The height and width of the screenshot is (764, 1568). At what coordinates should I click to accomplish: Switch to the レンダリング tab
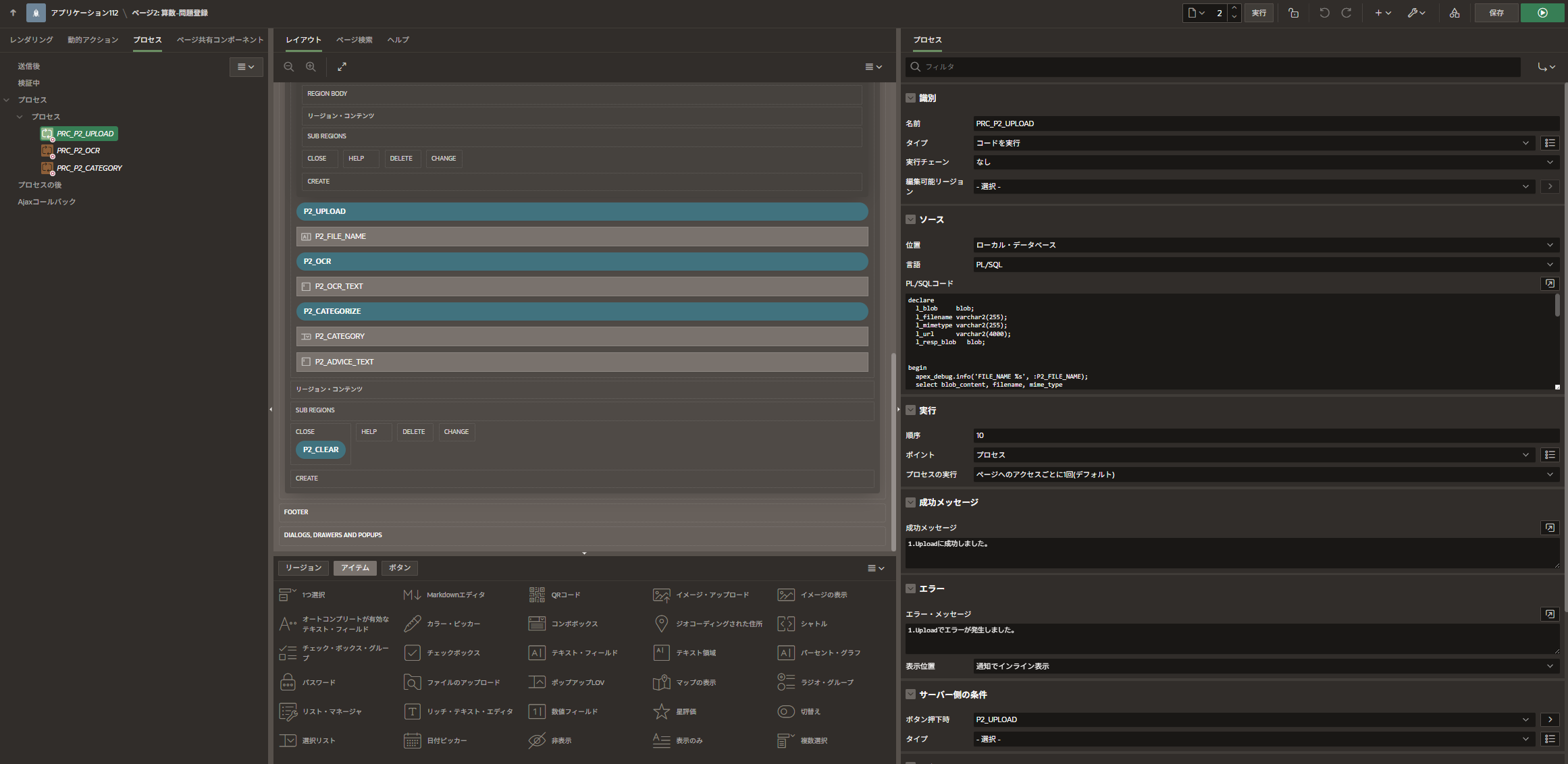(x=31, y=40)
